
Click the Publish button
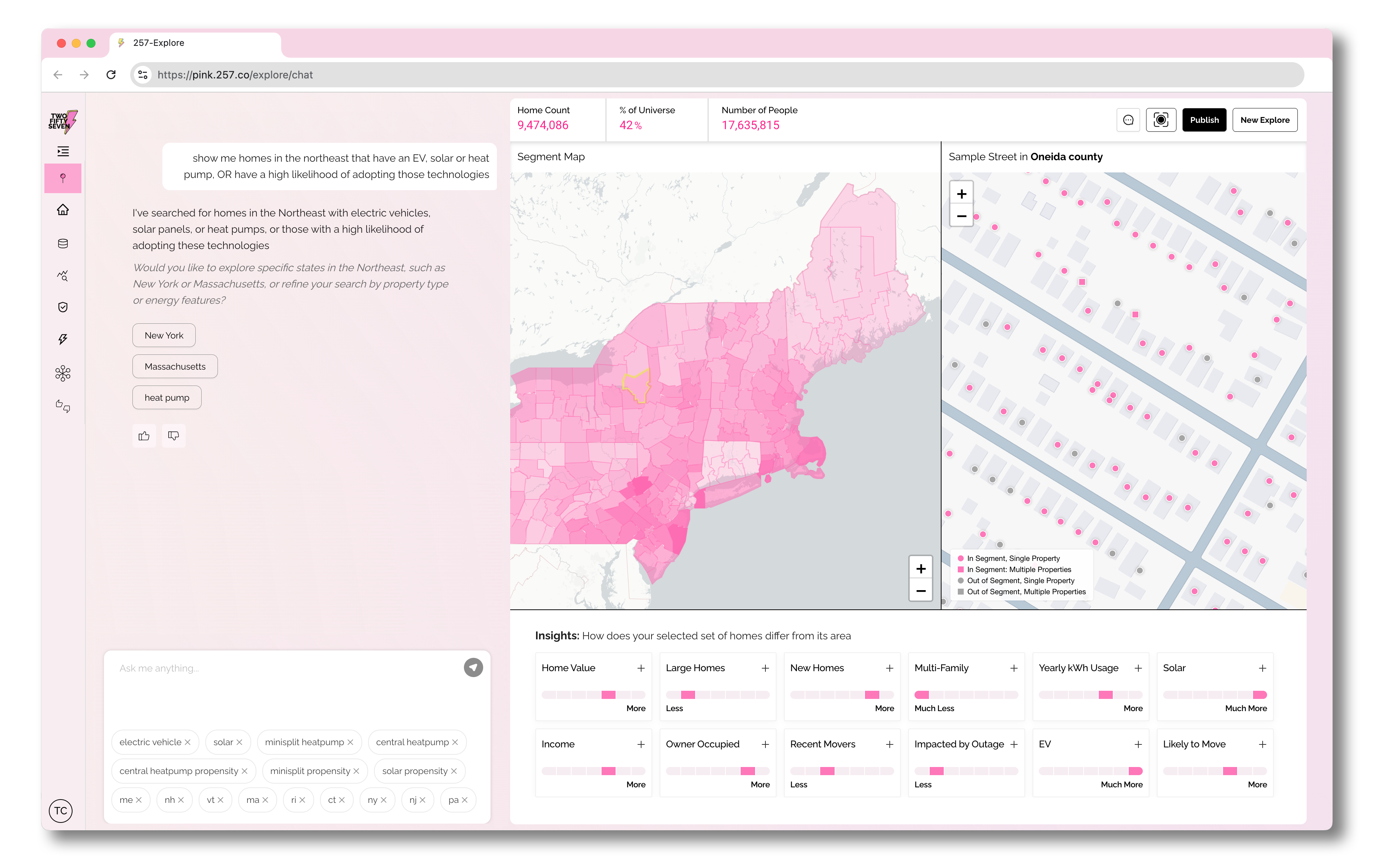coord(1204,120)
